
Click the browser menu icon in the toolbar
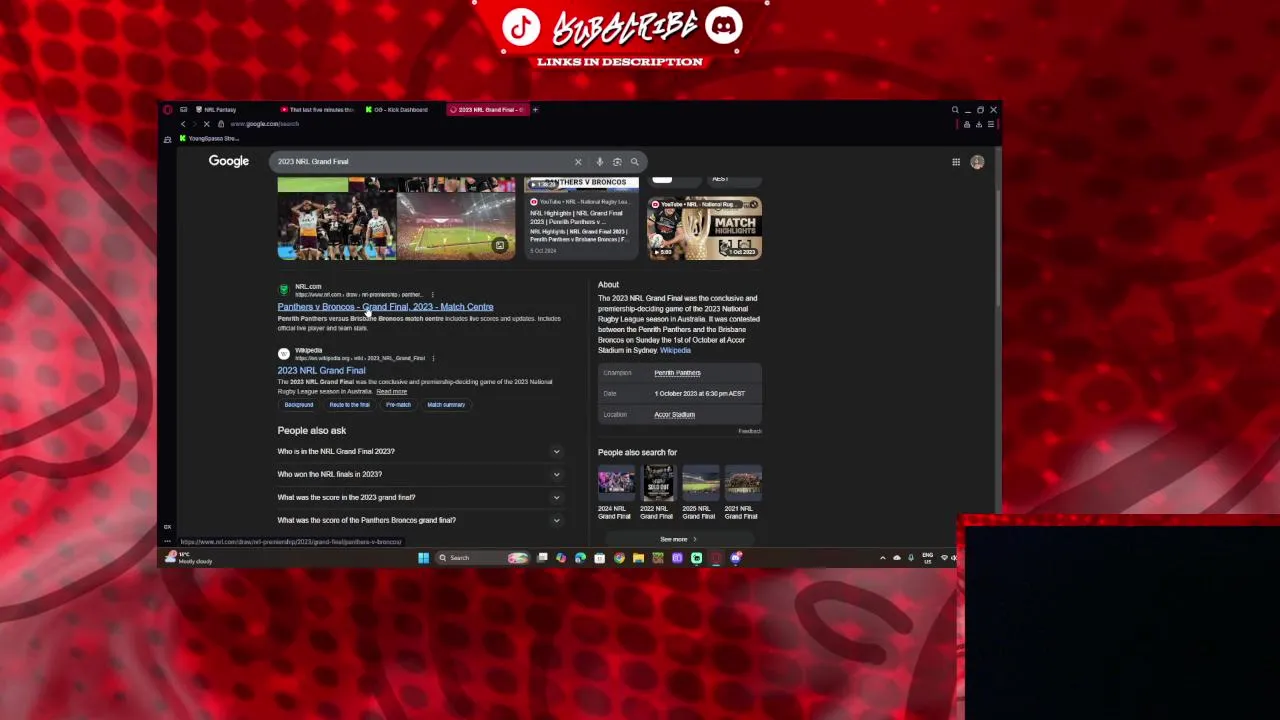pyautogui.click(x=991, y=124)
